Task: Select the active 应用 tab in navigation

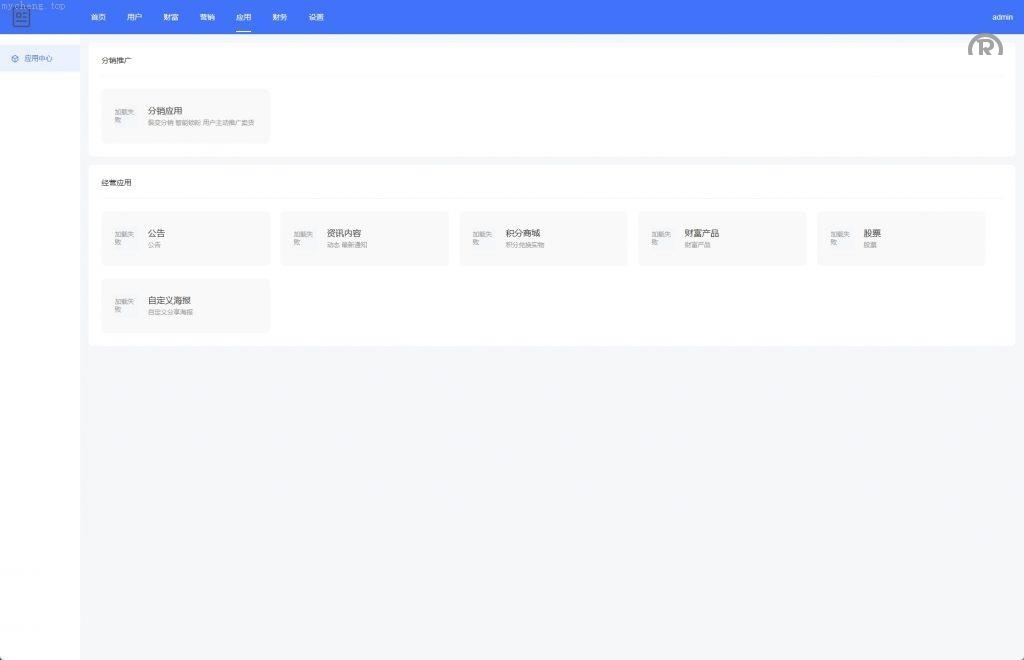Action: pos(244,17)
